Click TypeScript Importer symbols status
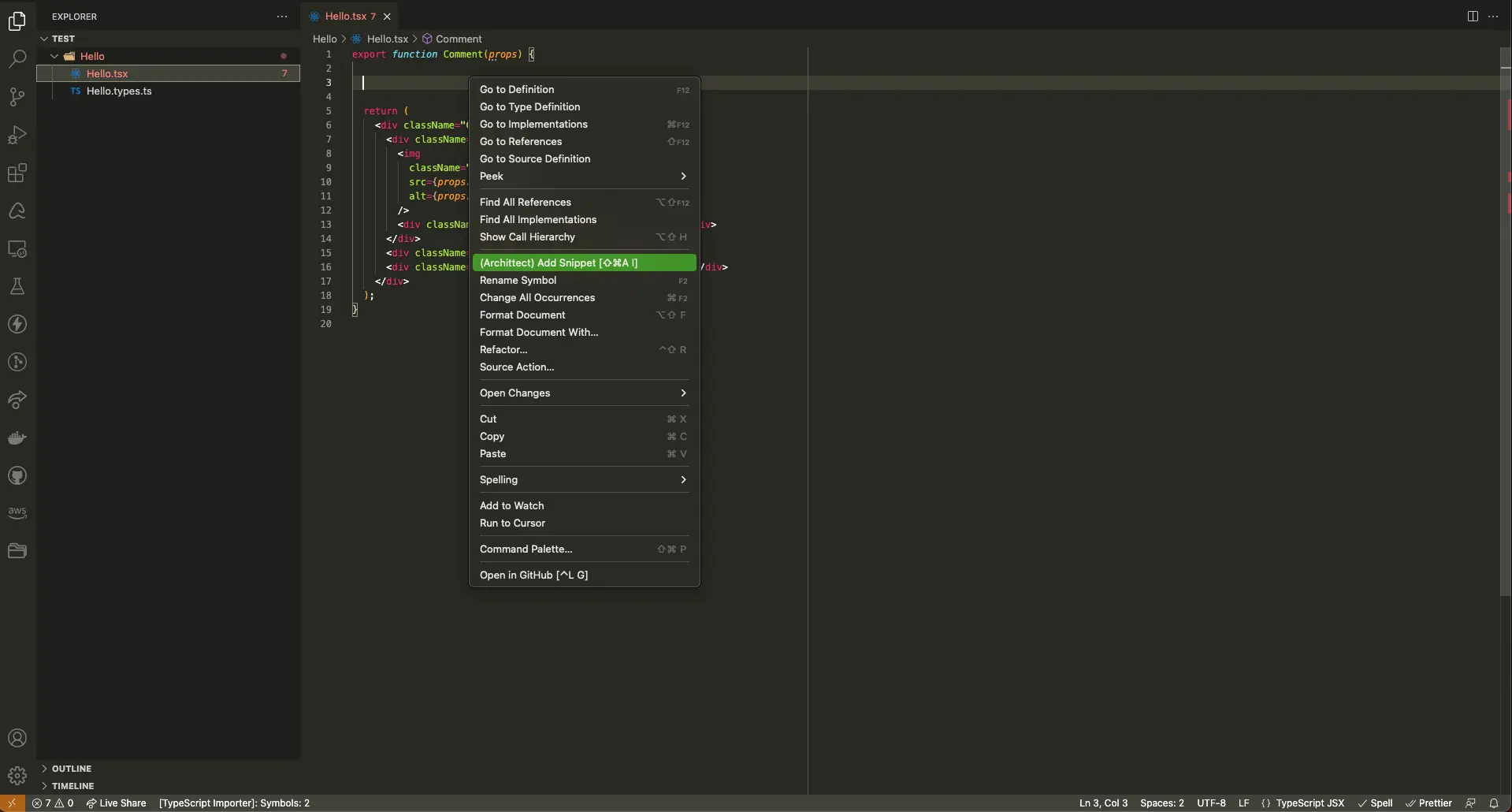Screen dimensions: 1512x812 tap(234, 803)
